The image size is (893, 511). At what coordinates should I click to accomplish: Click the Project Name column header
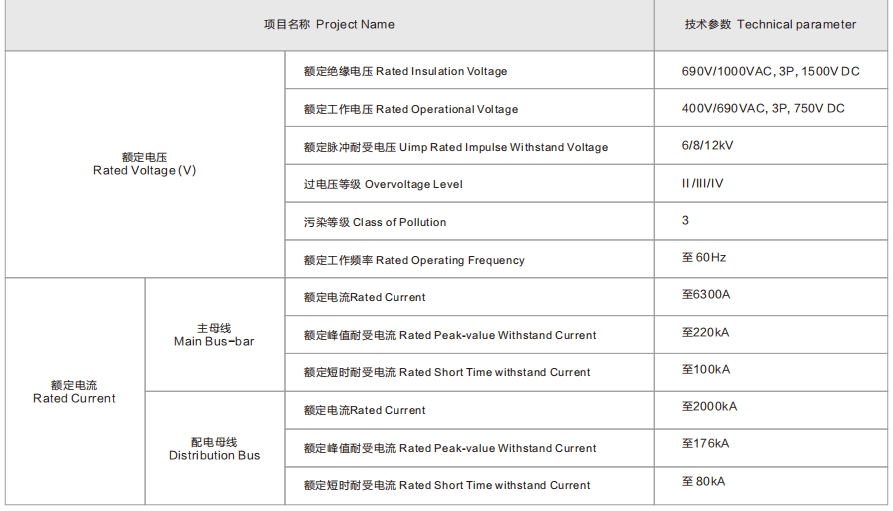coord(329,25)
